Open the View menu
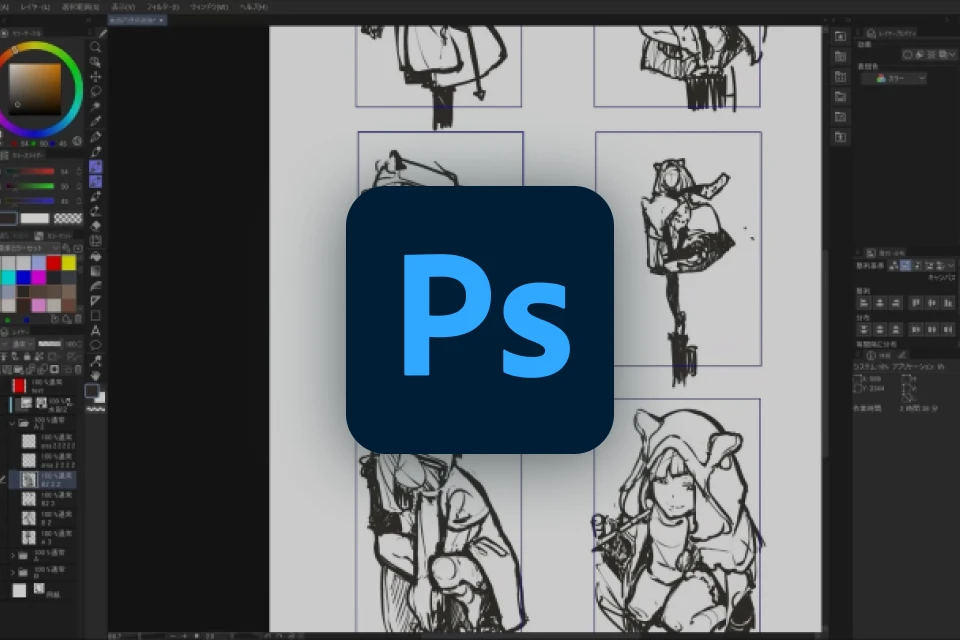This screenshot has height=640, width=960. (123, 7)
